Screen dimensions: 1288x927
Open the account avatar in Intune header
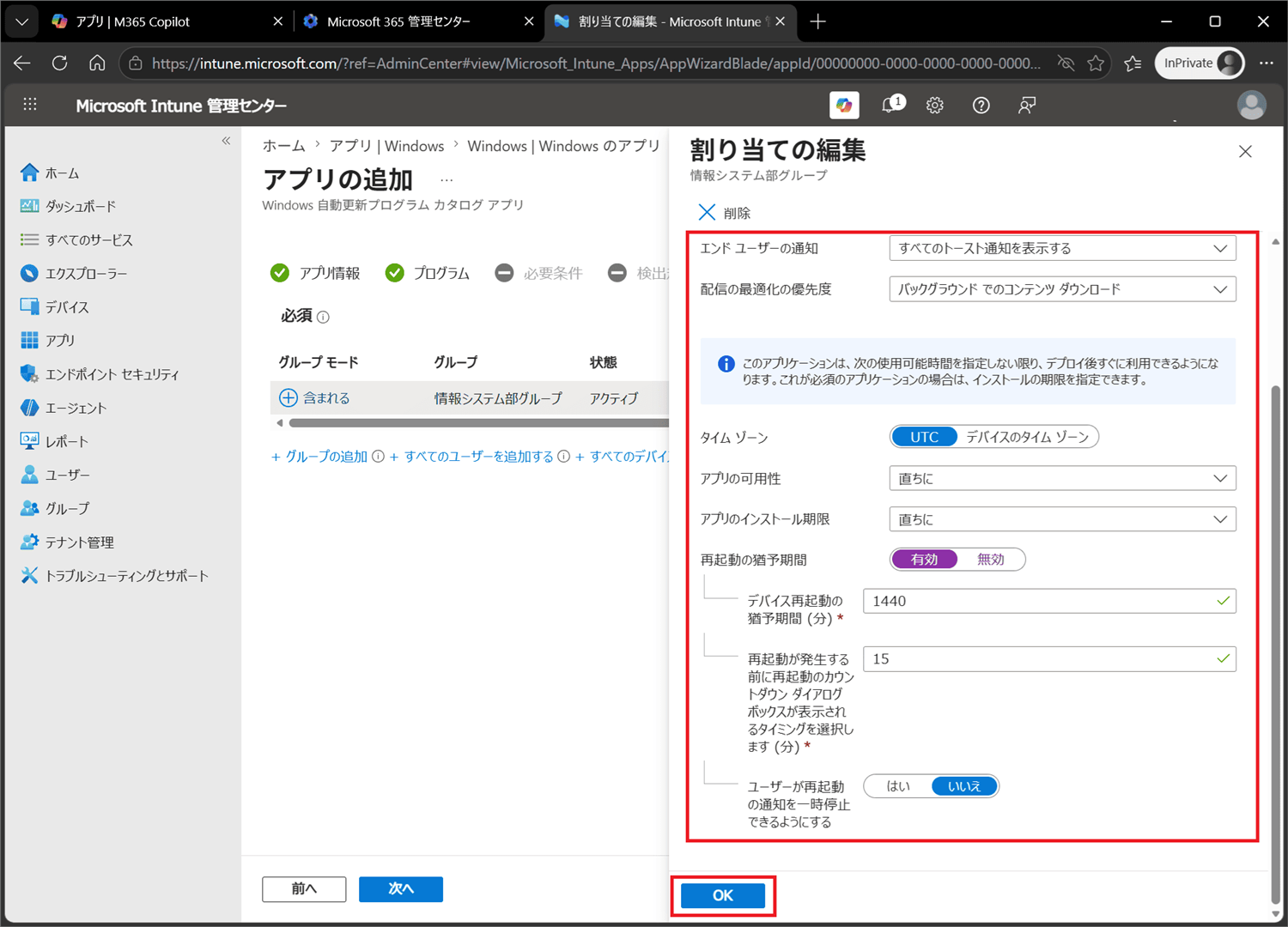(x=1251, y=105)
